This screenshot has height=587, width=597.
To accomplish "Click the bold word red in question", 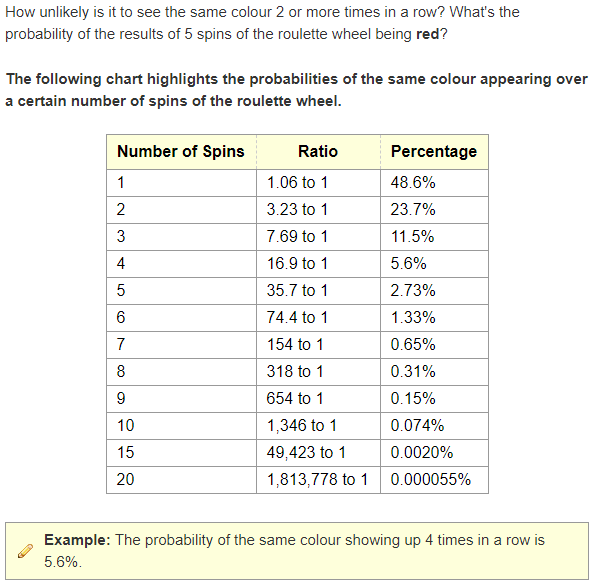I will [428, 34].
